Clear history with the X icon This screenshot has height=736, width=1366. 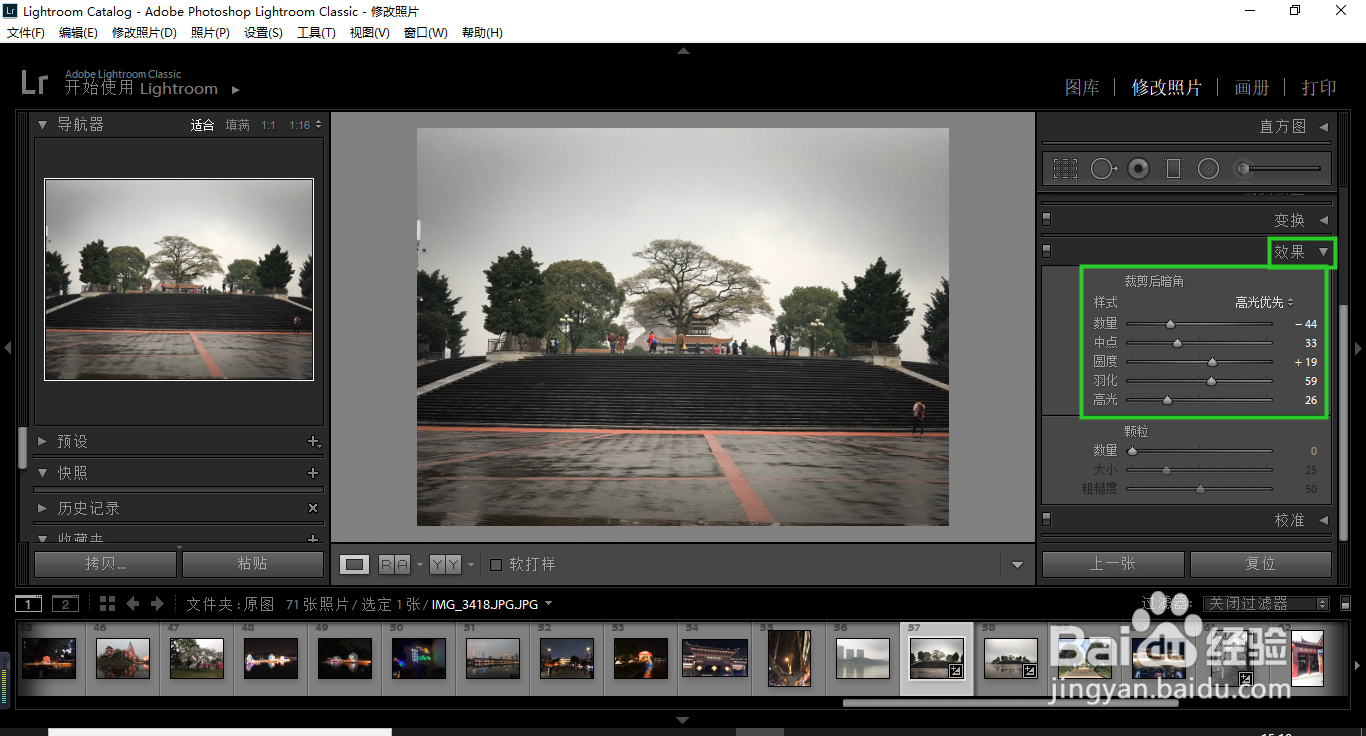point(313,508)
